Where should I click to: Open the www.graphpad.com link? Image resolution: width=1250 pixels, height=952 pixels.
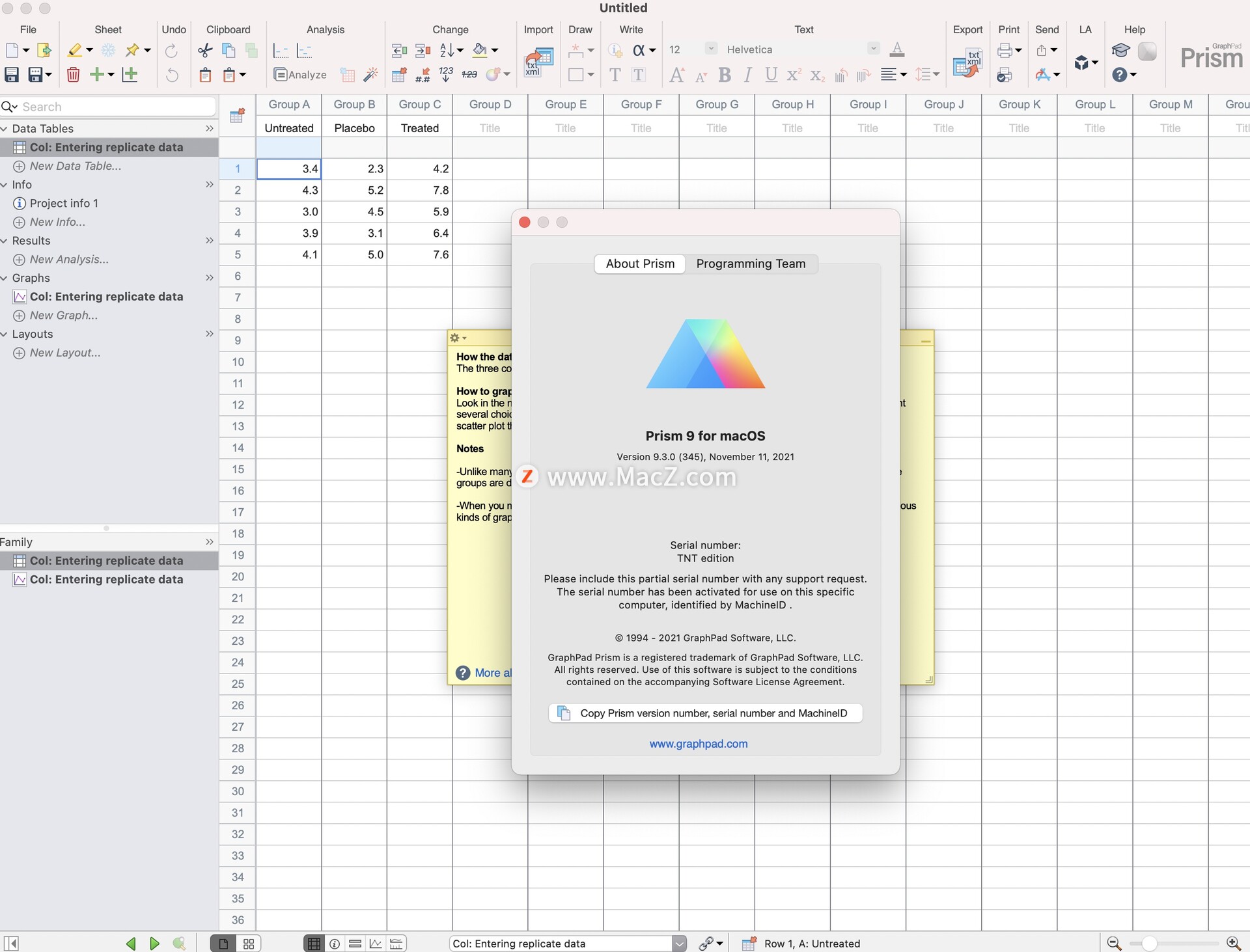[x=699, y=744]
